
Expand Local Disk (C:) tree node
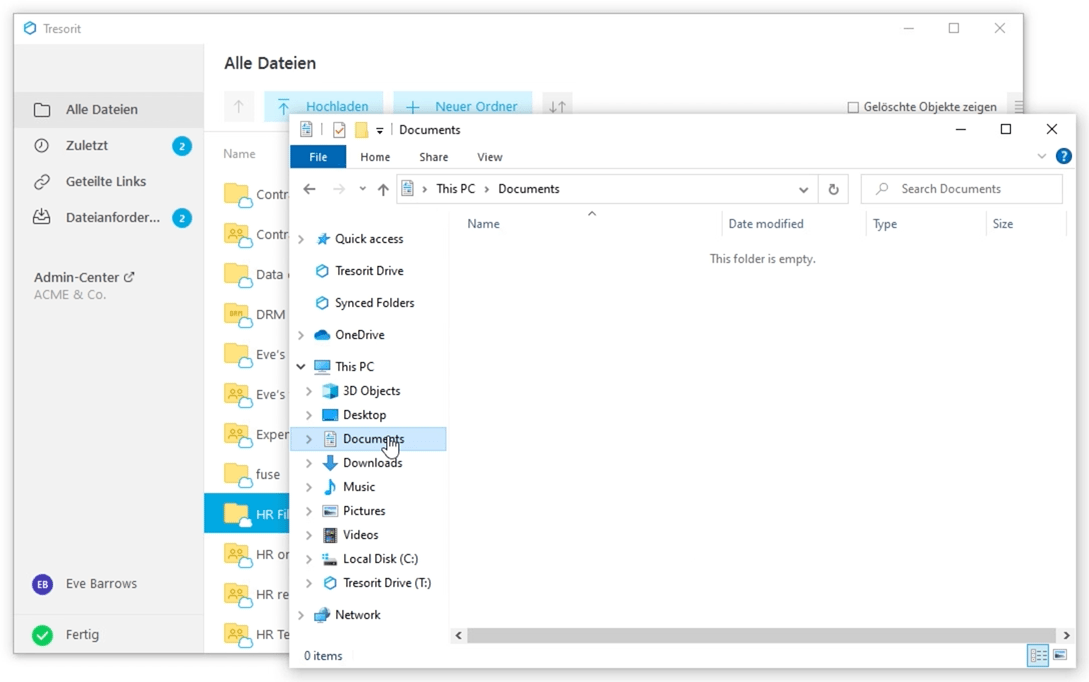click(x=309, y=559)
